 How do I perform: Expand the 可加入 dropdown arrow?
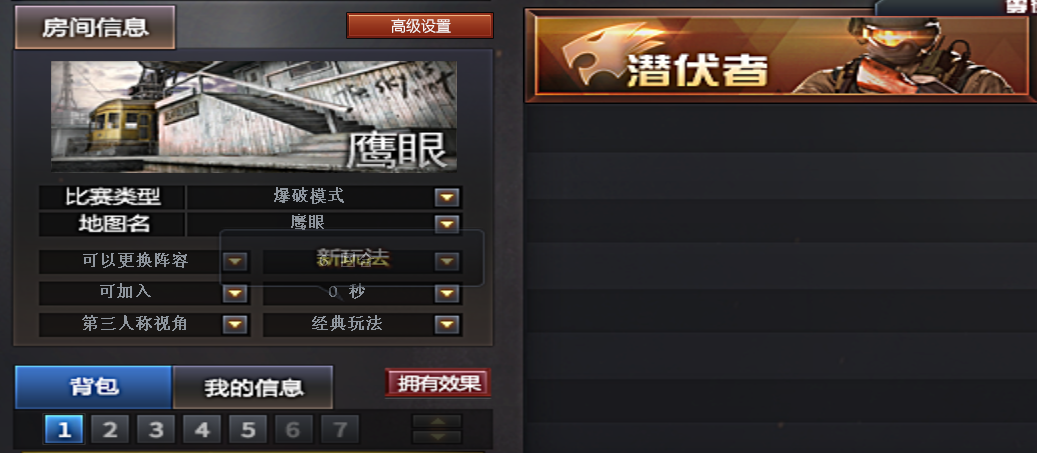click(235, 293)
